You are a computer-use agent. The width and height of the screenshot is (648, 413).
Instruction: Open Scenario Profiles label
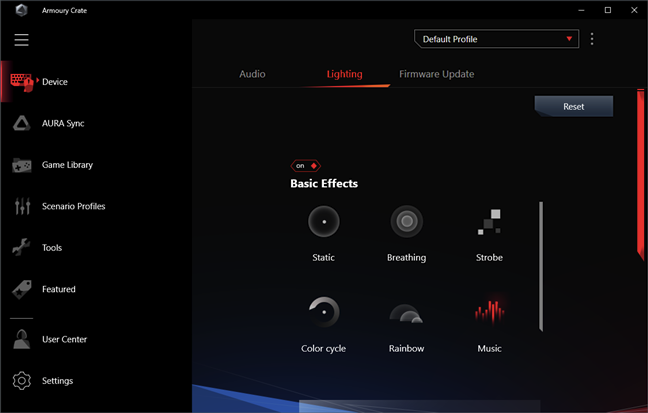coord(74,206)
